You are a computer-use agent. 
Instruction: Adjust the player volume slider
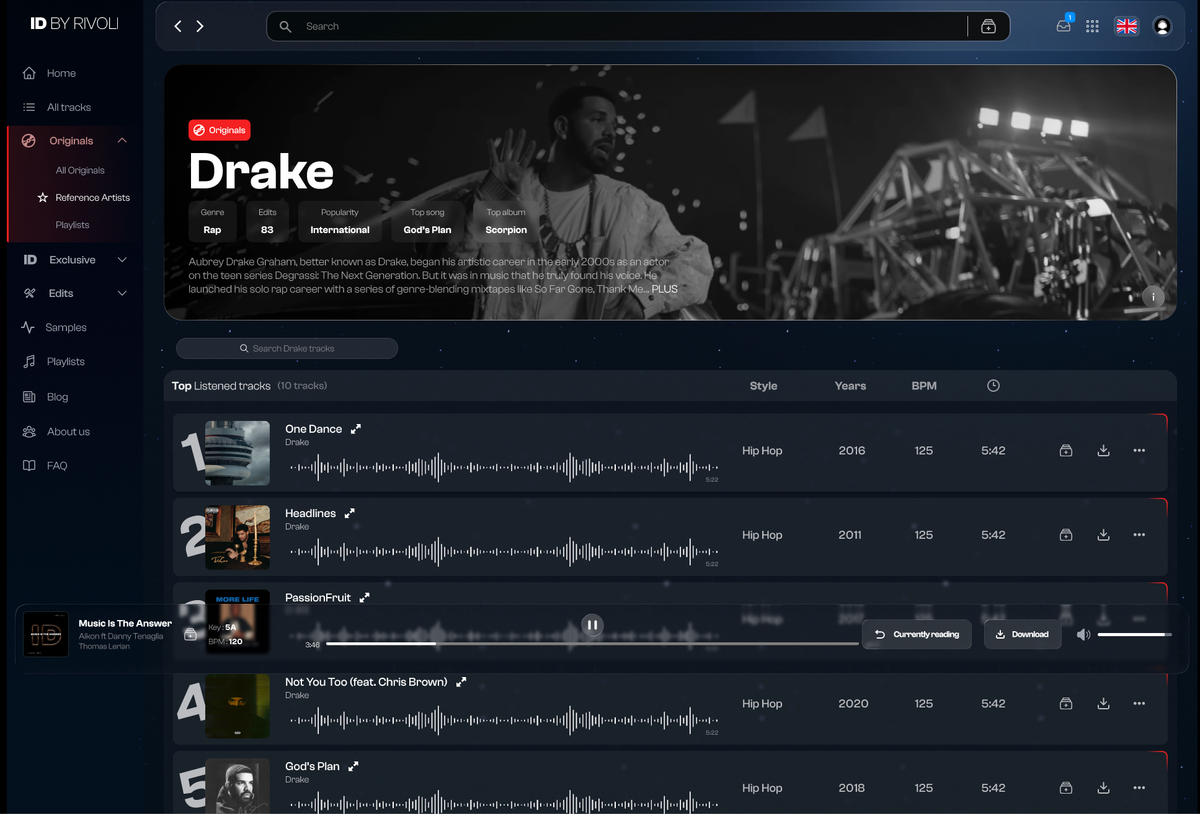click(1135, 635)
